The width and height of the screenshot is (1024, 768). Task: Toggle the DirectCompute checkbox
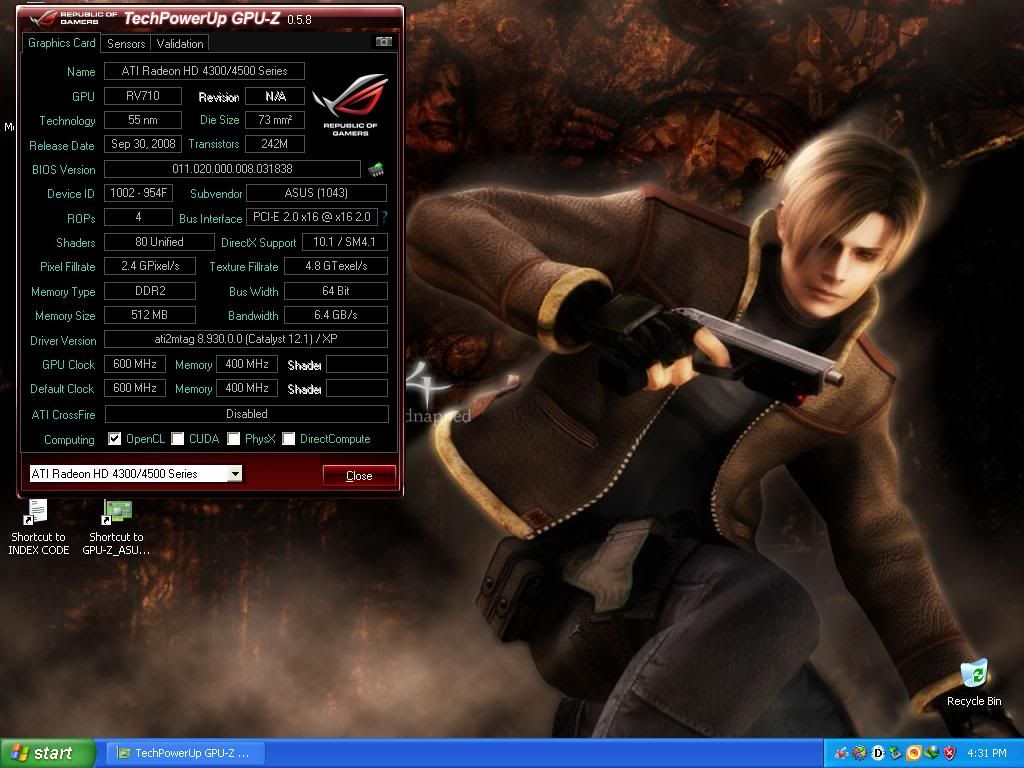click(289, 439)
